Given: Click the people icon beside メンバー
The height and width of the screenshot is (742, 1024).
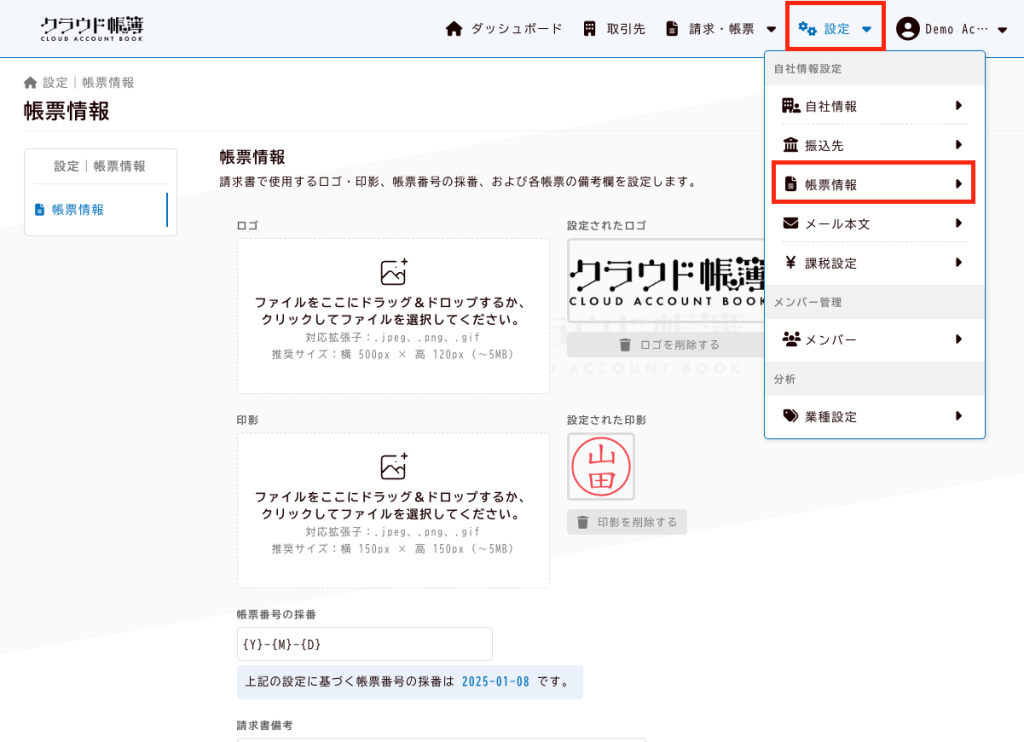Looking at the screenshot, I should [790, 340].
